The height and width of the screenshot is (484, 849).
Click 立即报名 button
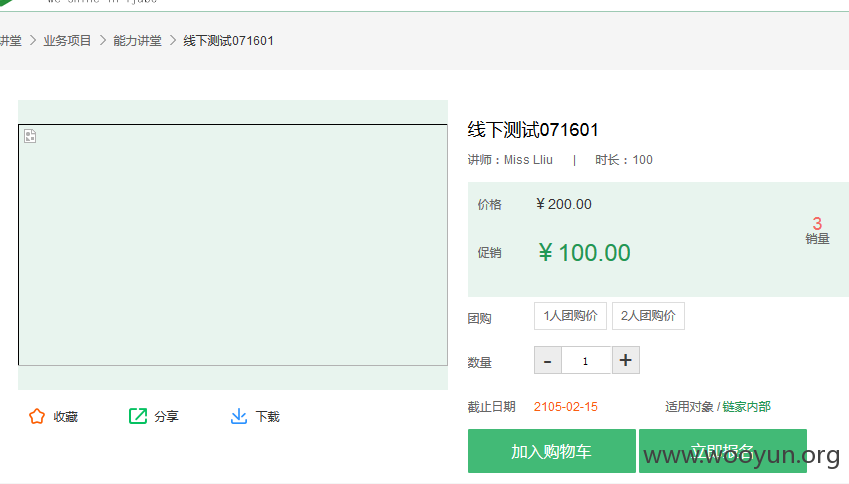pos(723,451)
